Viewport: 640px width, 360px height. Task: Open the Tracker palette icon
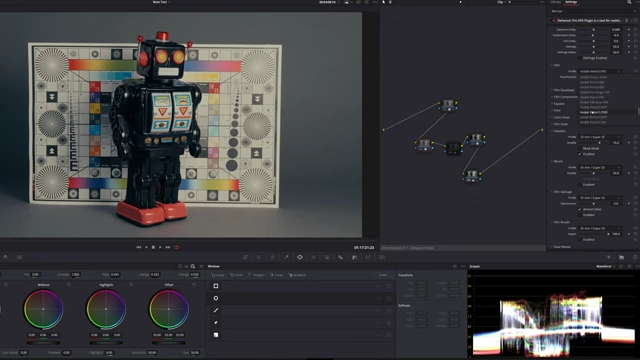[x=313, y=257]
